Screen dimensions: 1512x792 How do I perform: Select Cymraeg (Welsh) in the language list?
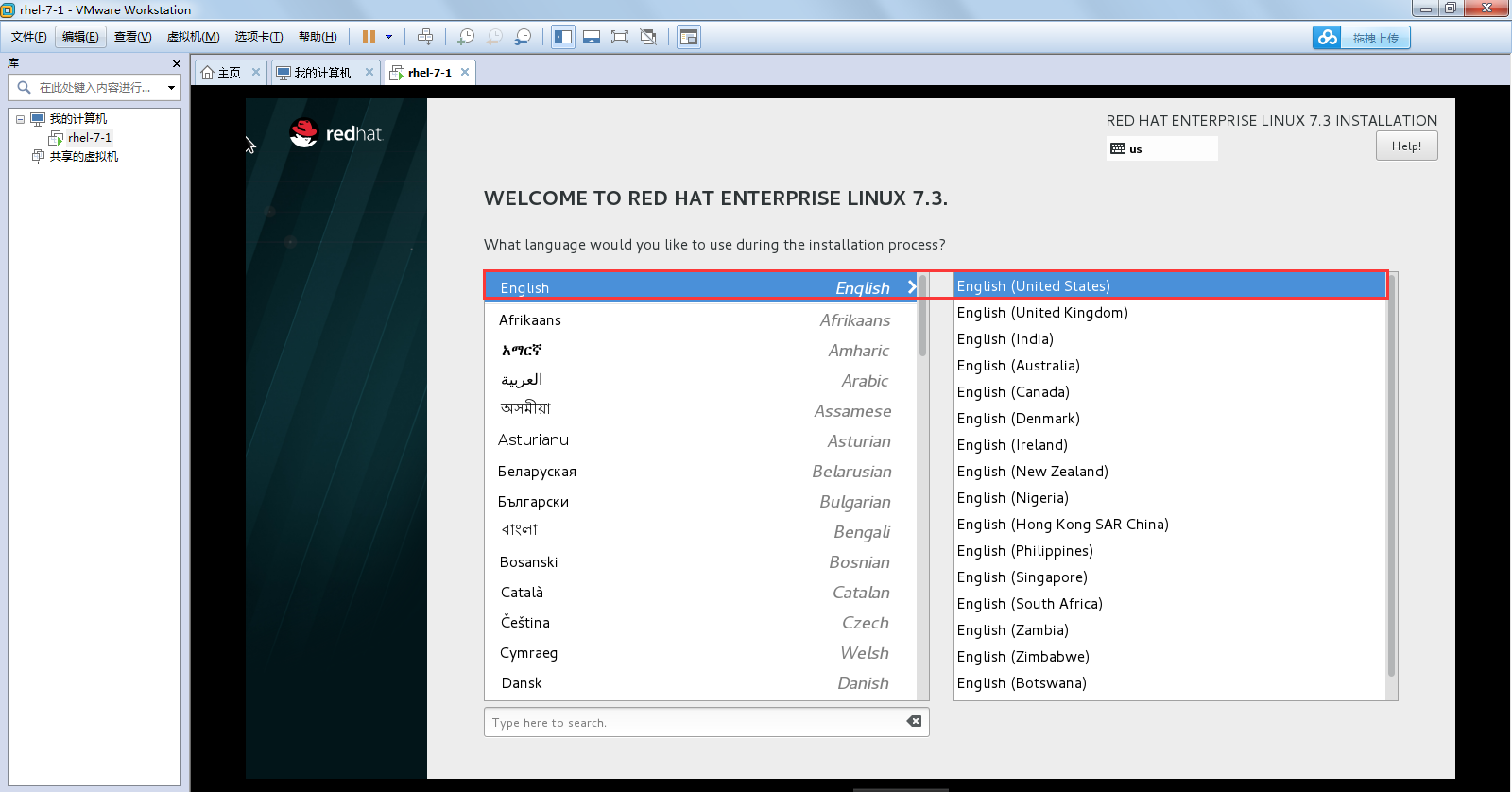pyautogui.click(x=700, y=653)
